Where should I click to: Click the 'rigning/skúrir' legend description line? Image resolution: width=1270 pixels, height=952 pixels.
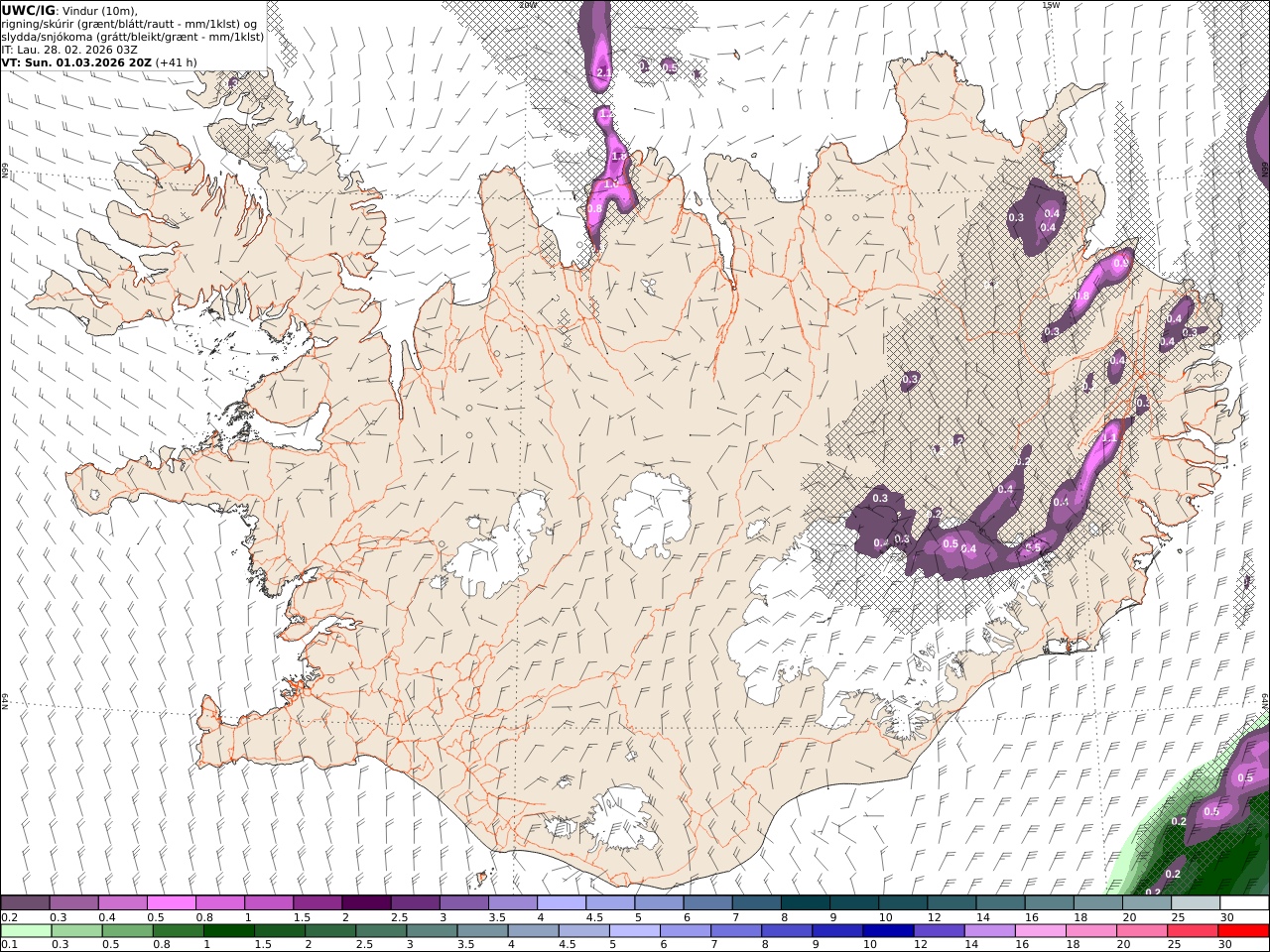point(130,24)
